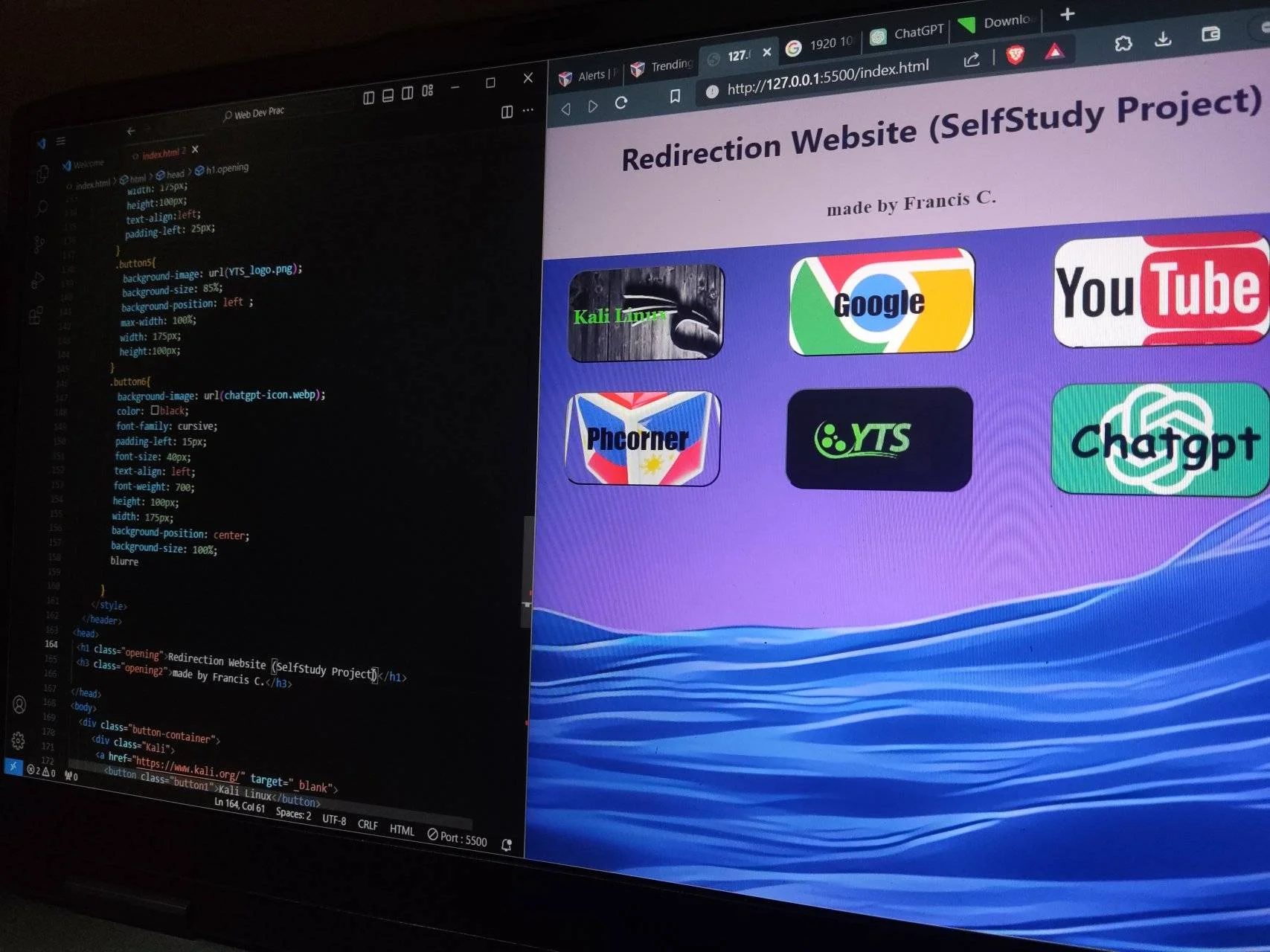Click the browser back arrow

[x=566, y=109]
